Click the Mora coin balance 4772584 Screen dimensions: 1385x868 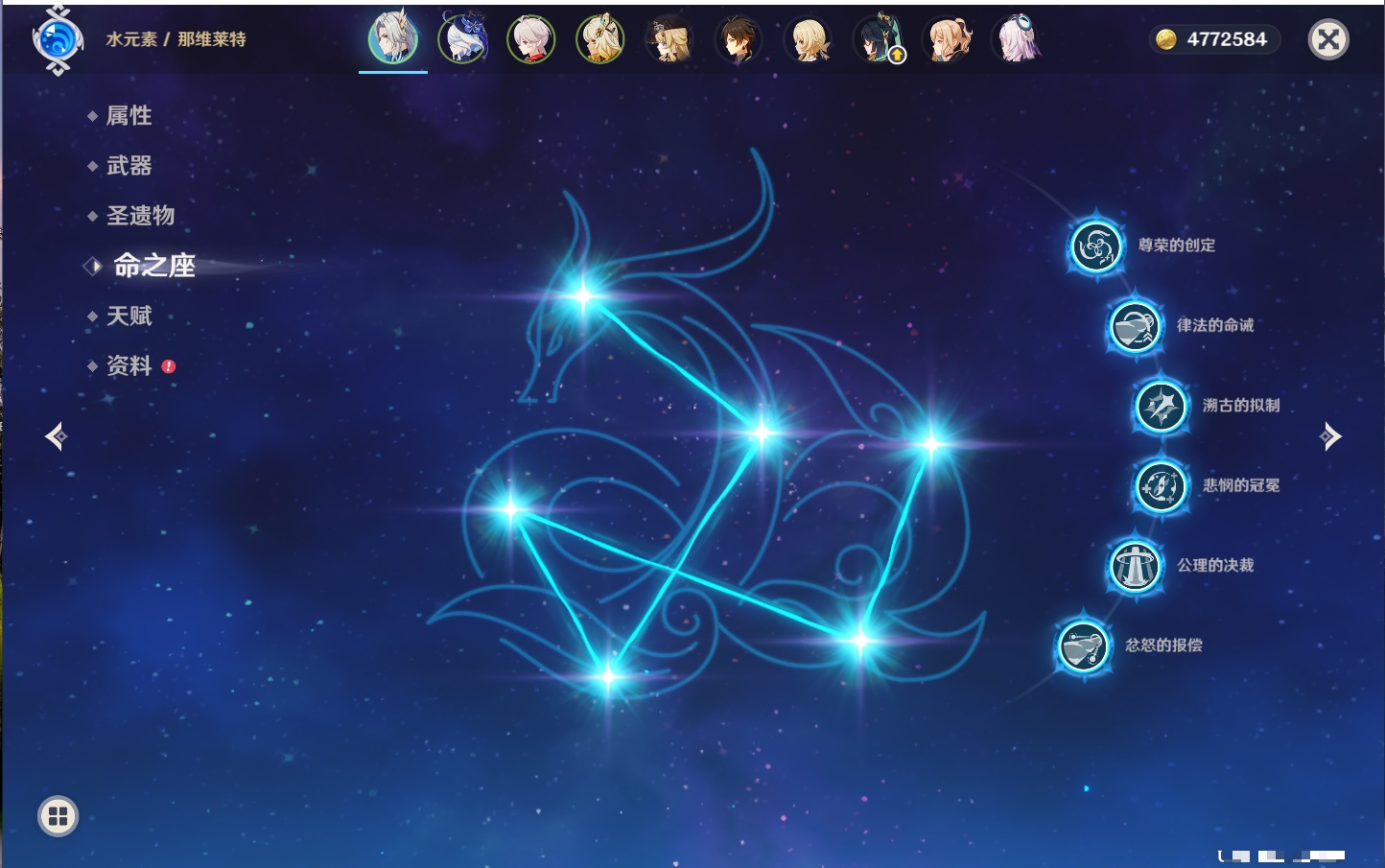[1214, 39]
